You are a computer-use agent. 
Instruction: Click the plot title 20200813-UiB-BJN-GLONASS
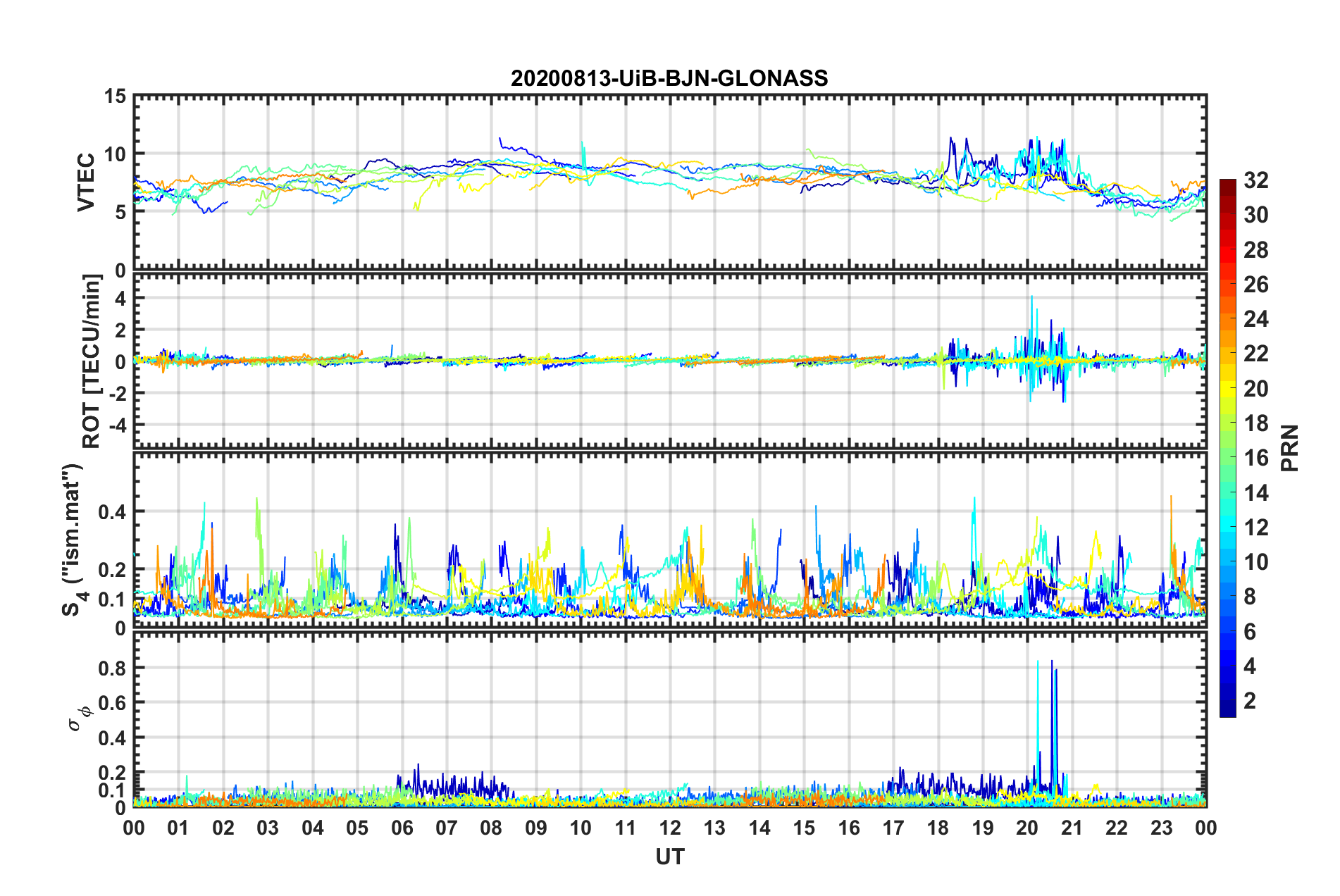click(x=669, y=78)
